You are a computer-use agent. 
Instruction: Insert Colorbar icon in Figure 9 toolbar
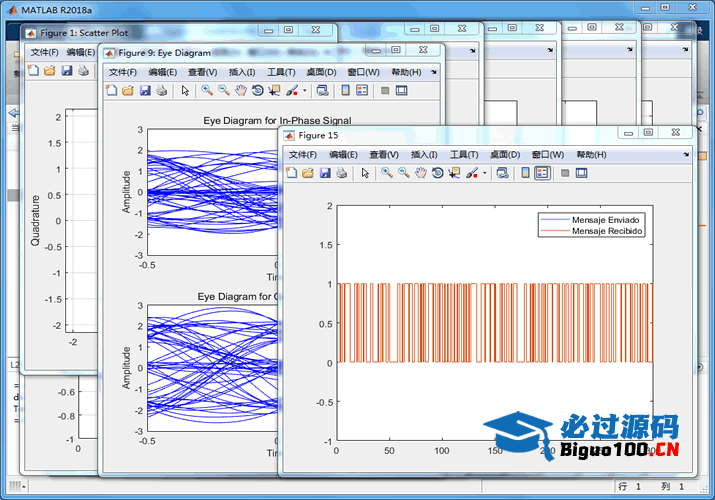345,91
